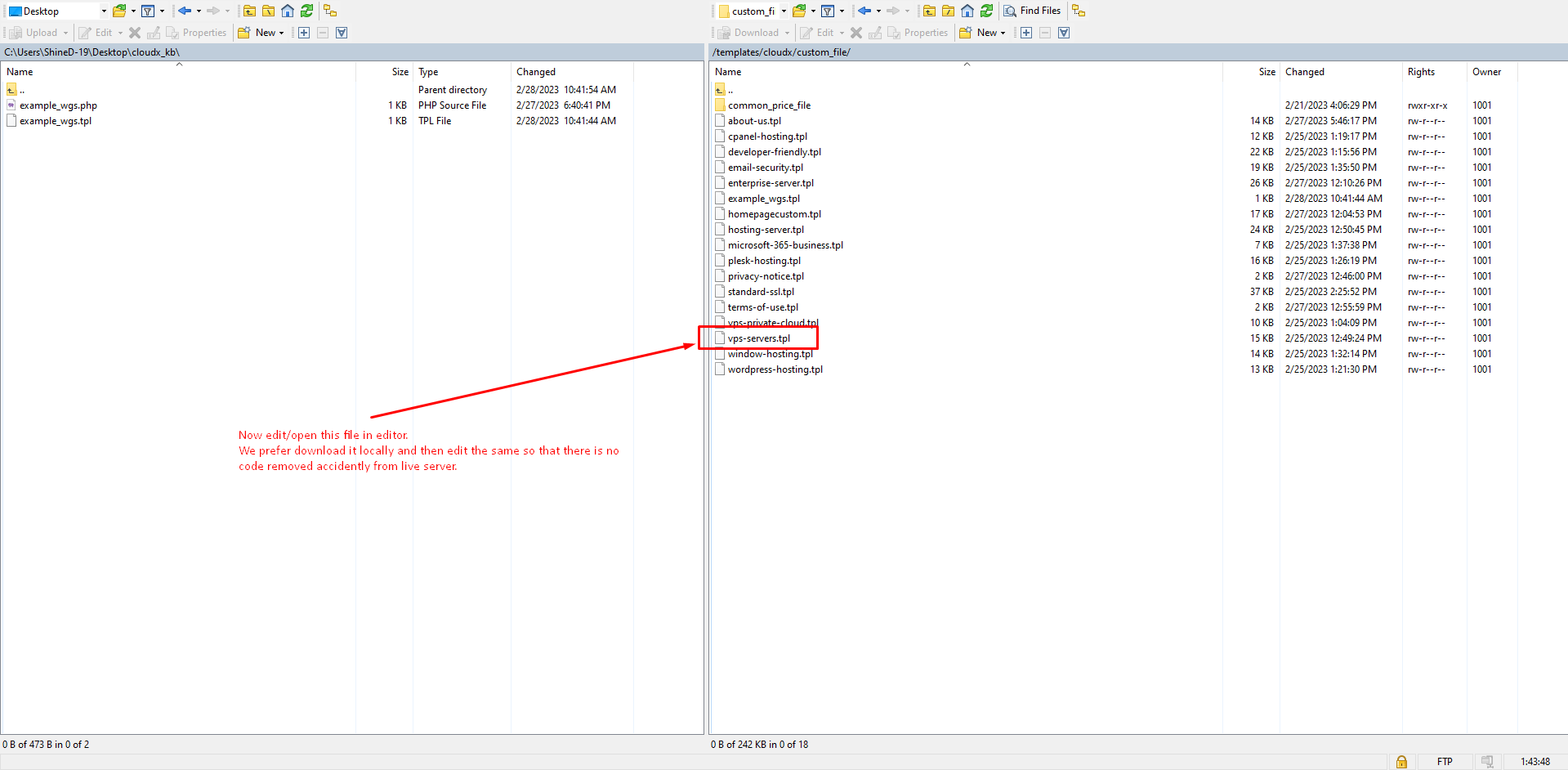Click the local panel back arrow

pos(185,11)
